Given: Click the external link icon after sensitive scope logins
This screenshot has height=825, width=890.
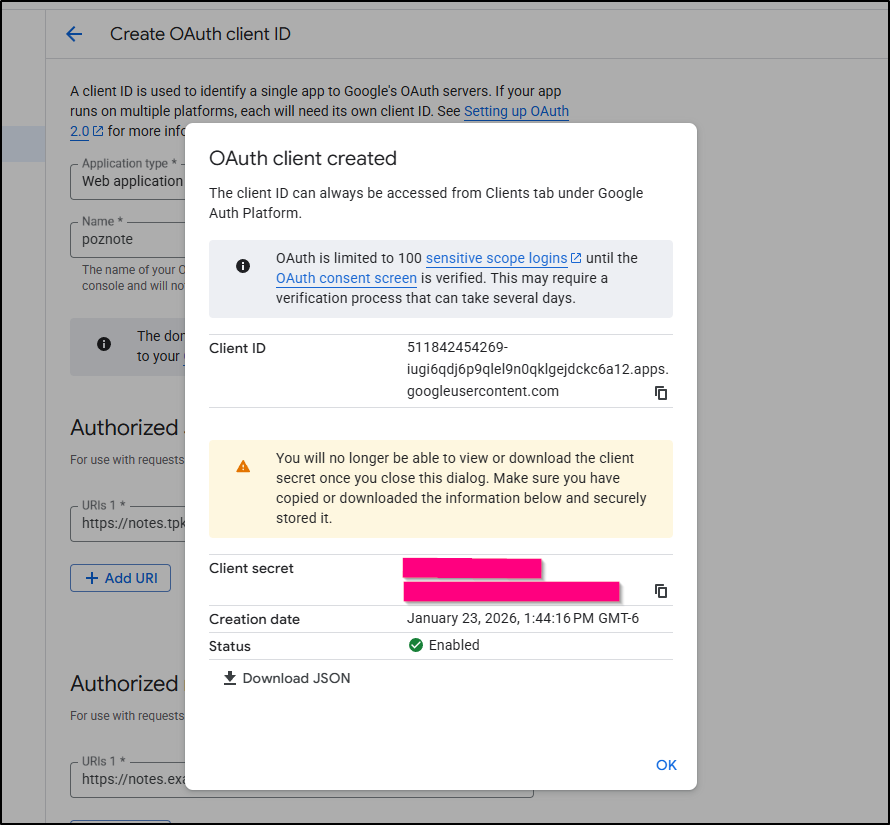Looking at the screenshot, I should [576, 258].
